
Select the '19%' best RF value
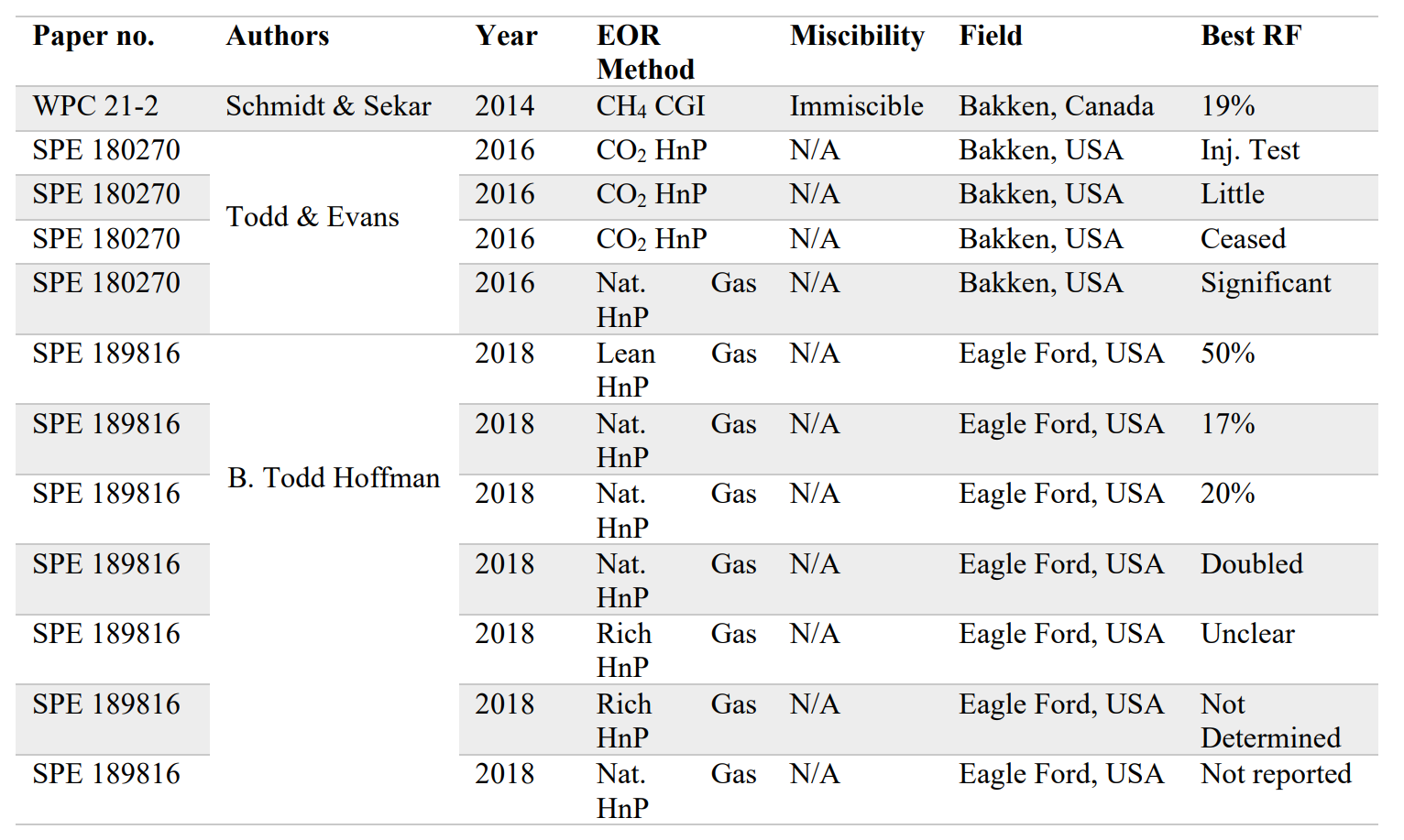1228,106
